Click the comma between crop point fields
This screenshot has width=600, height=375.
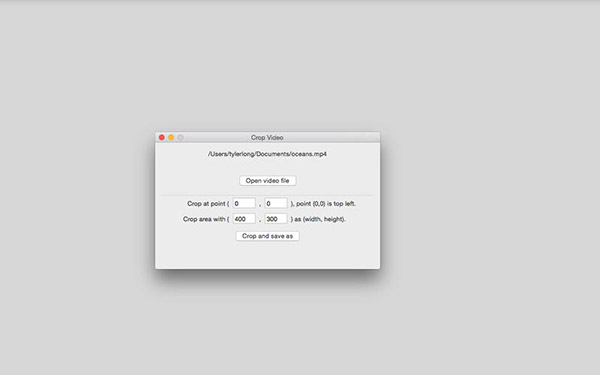(x=260, y=205)
